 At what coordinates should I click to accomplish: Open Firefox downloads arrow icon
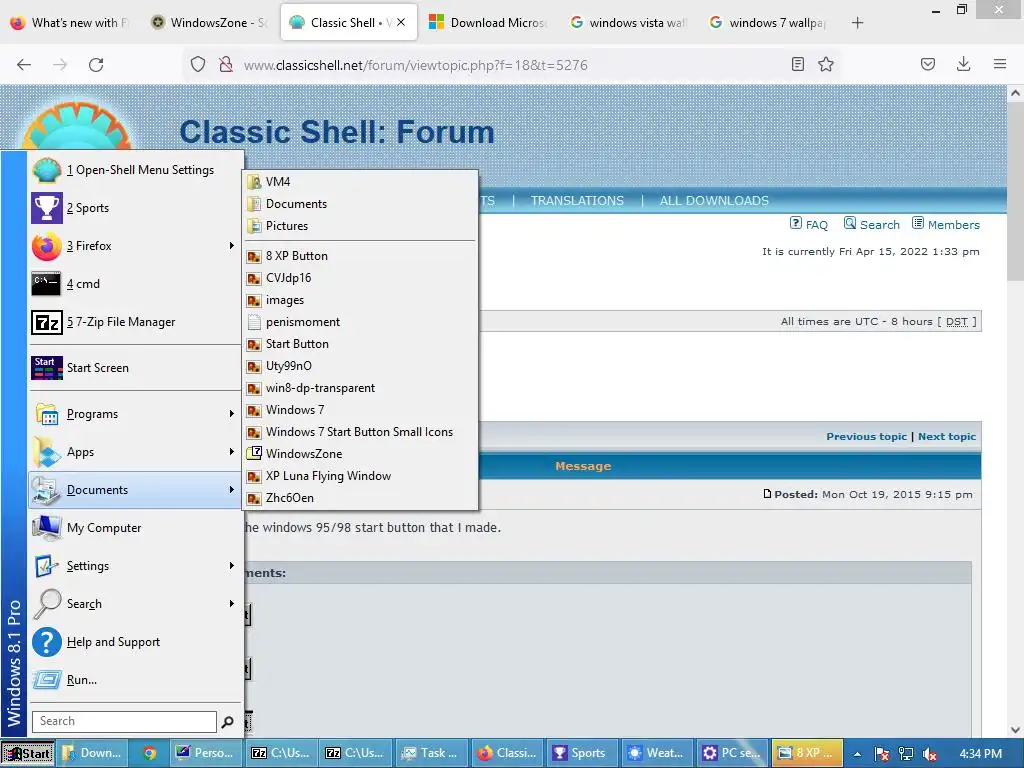point(963,64)
